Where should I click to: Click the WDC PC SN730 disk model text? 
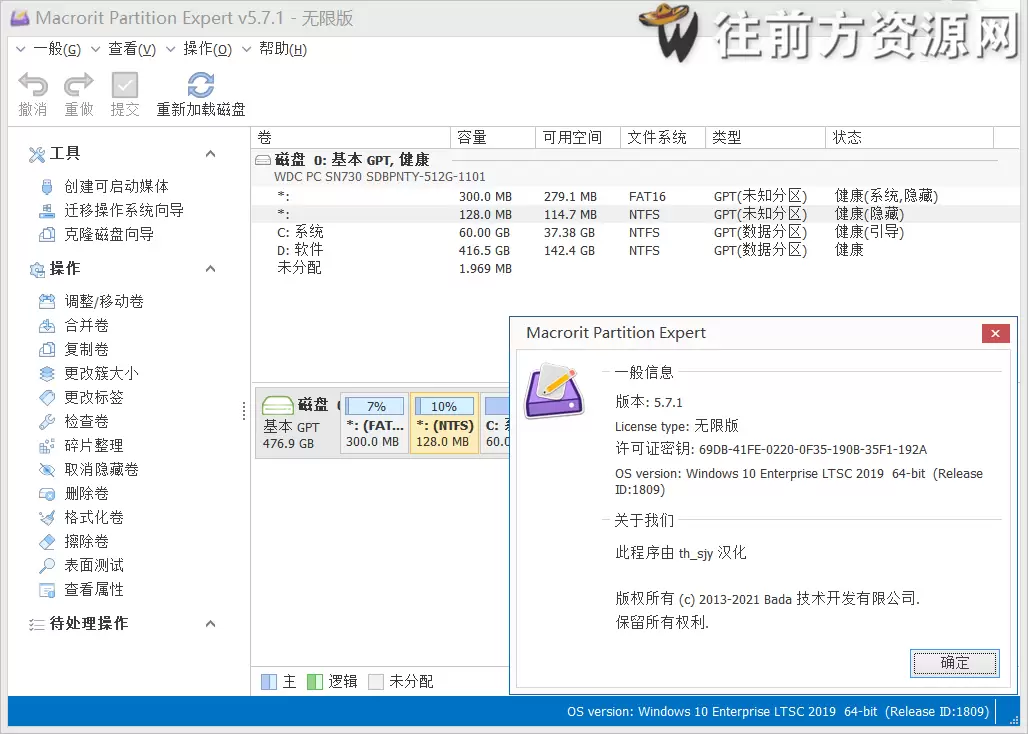(380, 177)
